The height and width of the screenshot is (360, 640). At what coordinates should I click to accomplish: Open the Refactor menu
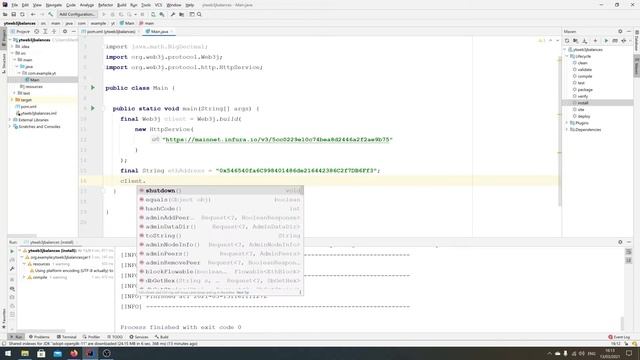tap(105, 5)
